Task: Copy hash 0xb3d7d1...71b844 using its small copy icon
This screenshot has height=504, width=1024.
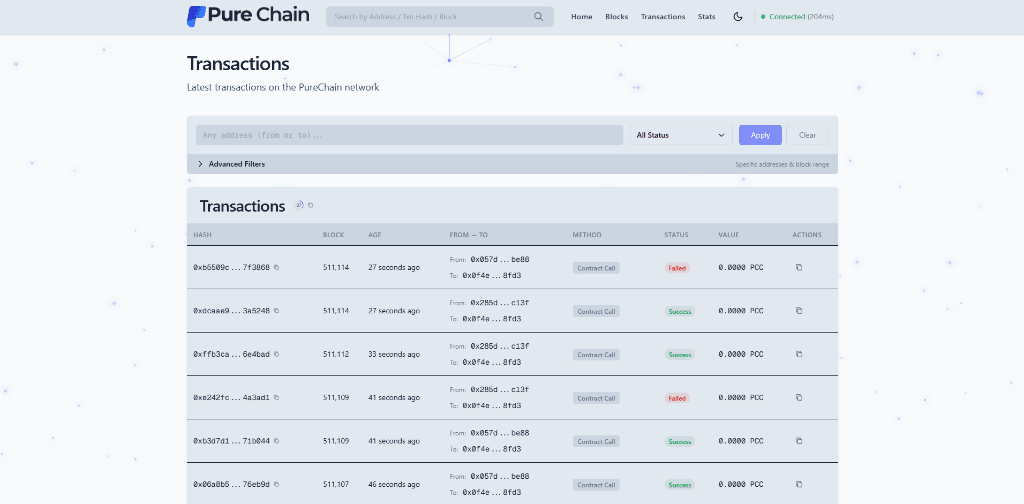Action: [276, 441]
